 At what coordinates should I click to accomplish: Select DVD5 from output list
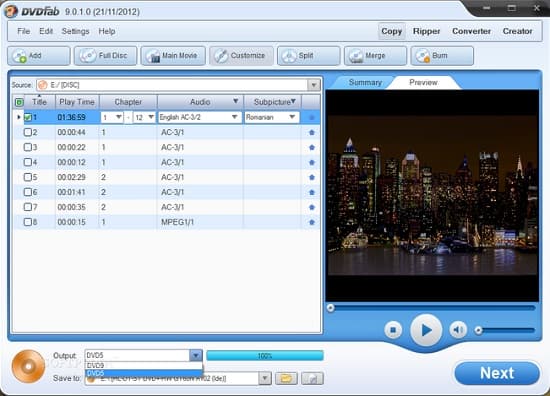point(144,373)
